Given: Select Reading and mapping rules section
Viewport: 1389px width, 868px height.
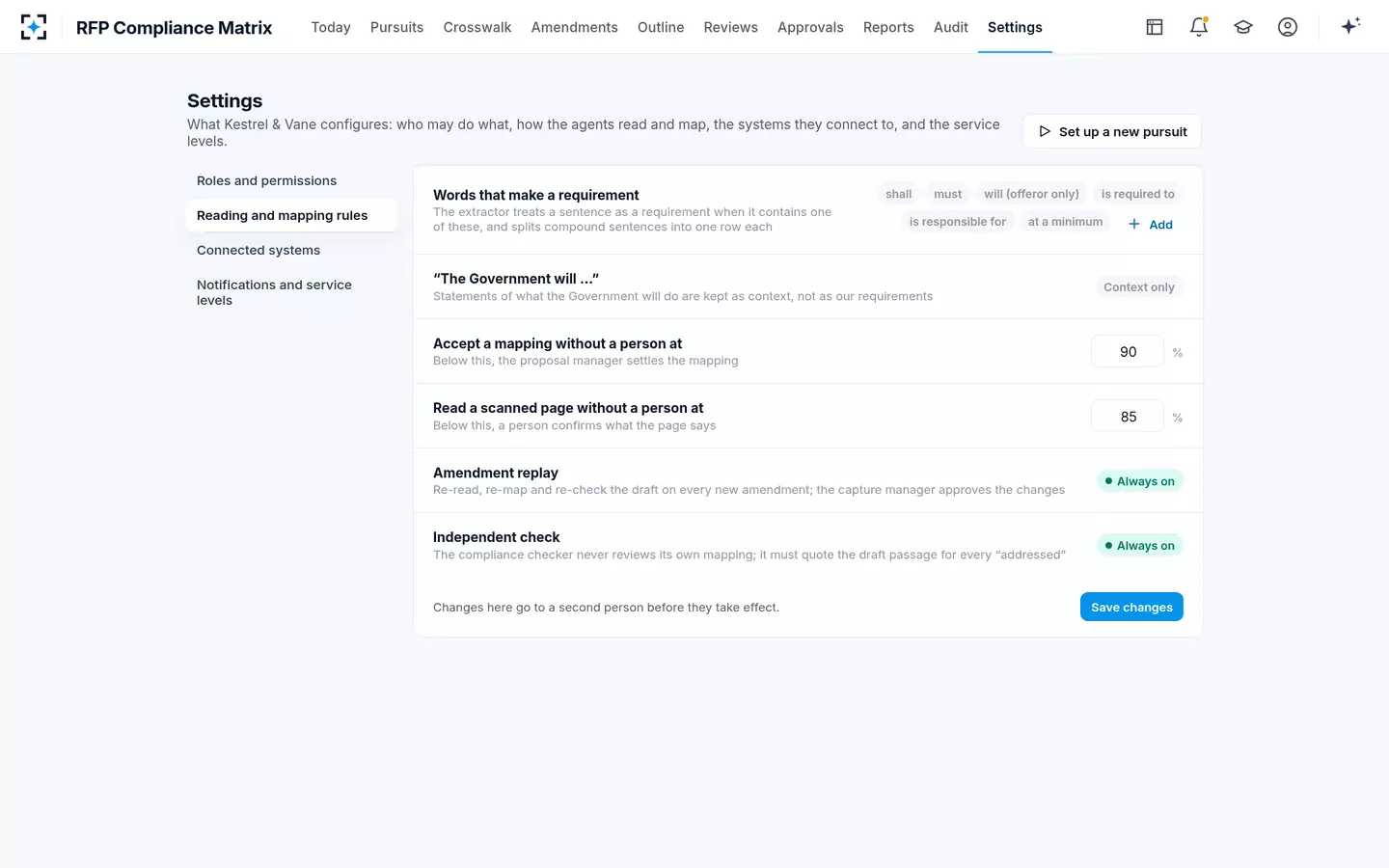Looking at the screenshot, I should tap(291, 216).
